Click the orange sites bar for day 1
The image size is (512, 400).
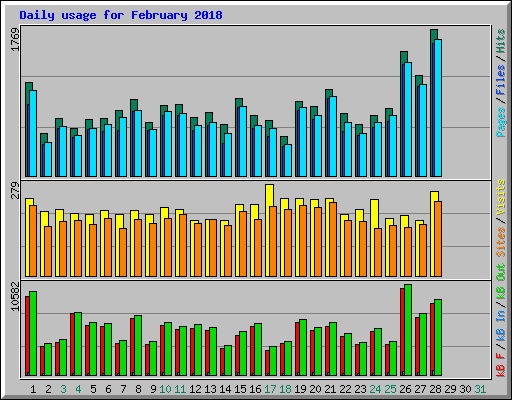point(33,241)
